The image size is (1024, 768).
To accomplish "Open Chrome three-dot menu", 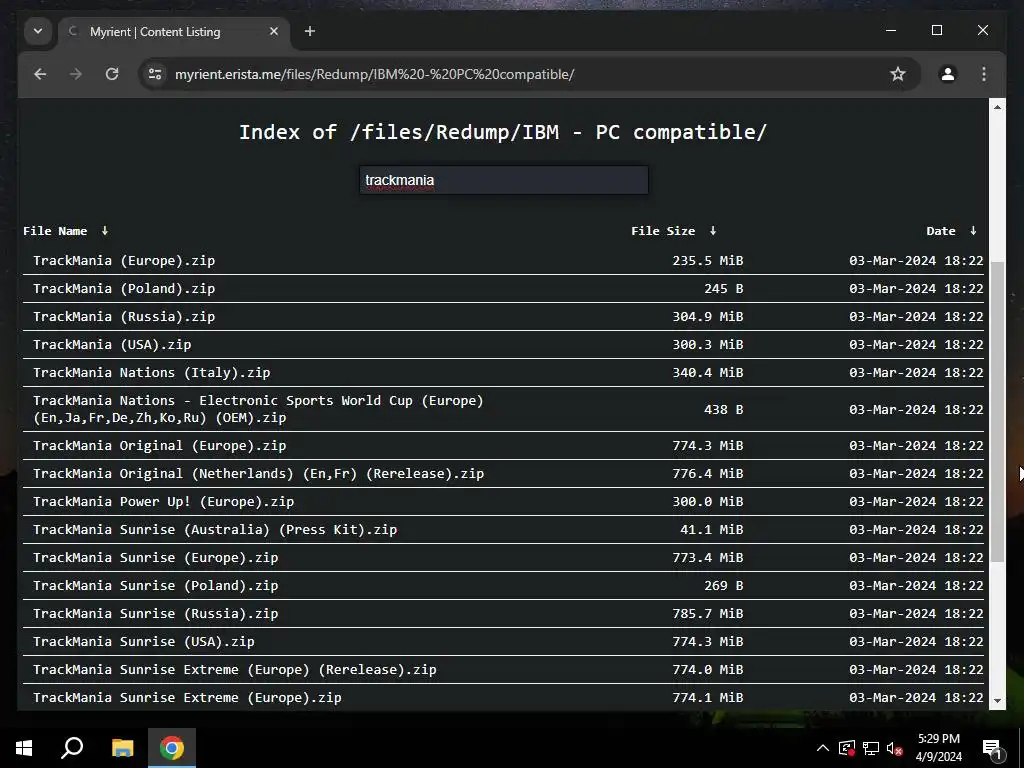I will [984, 74].
